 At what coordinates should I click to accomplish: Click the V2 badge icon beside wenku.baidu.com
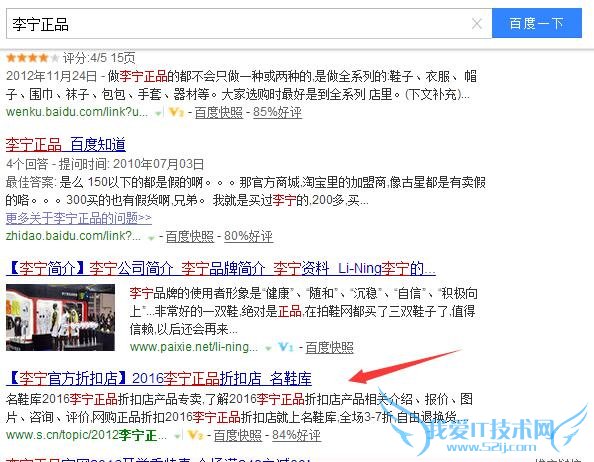point(176,112)
